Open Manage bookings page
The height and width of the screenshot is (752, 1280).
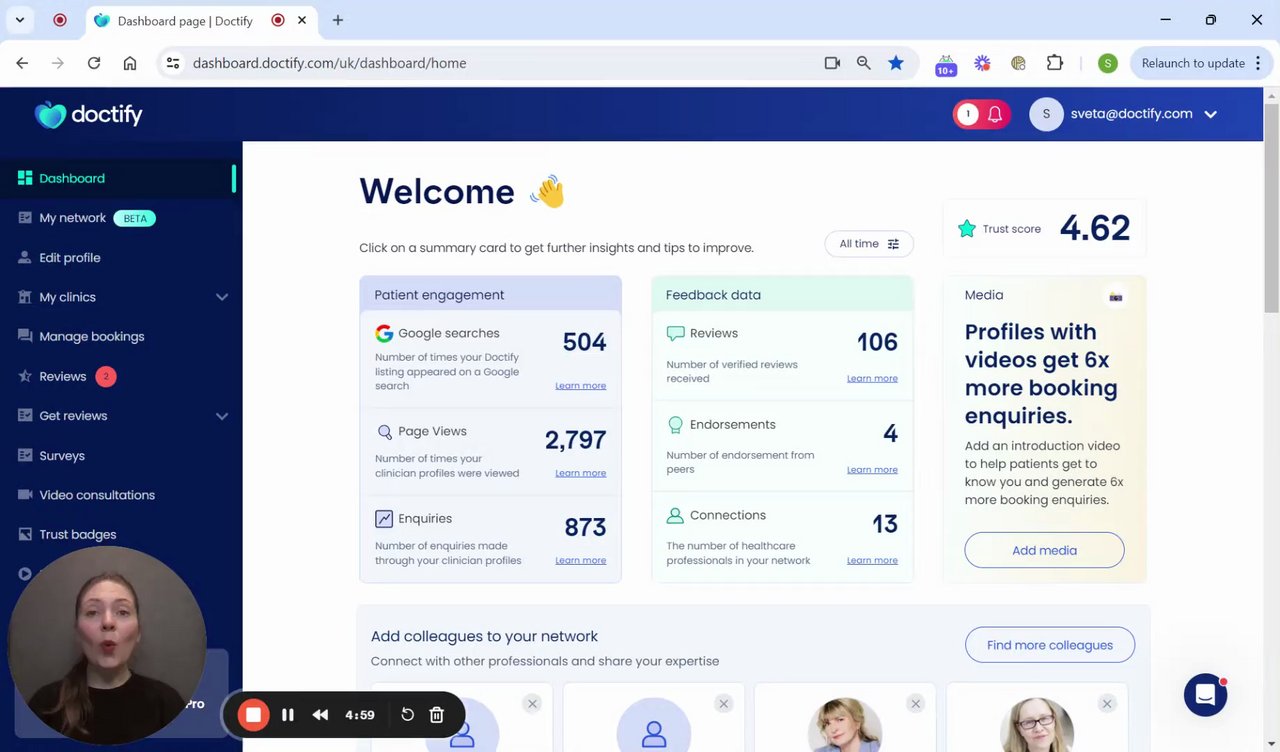92,337
